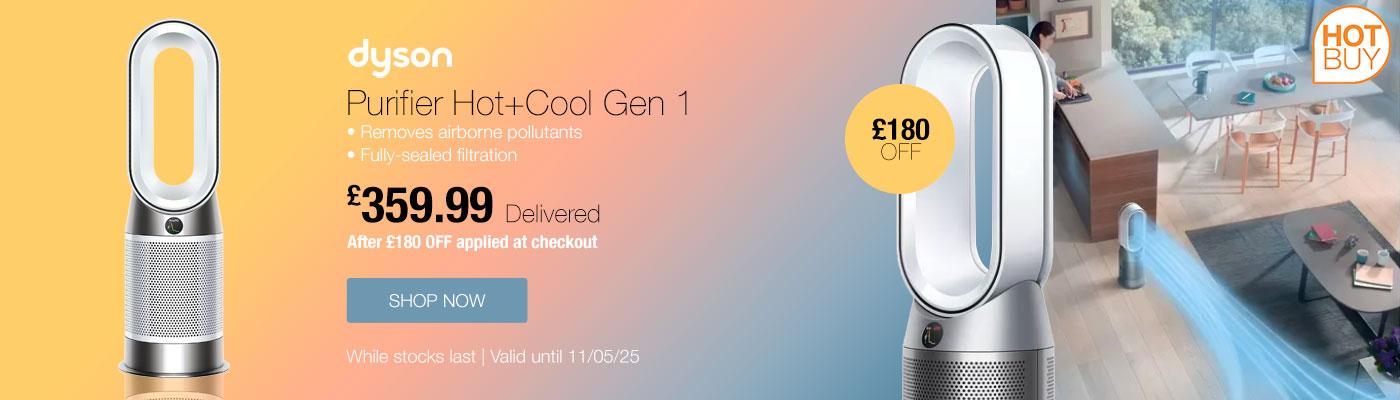Click the small purifier standing in the room
Viewport: 1400px width, 400px height.
1131,244
